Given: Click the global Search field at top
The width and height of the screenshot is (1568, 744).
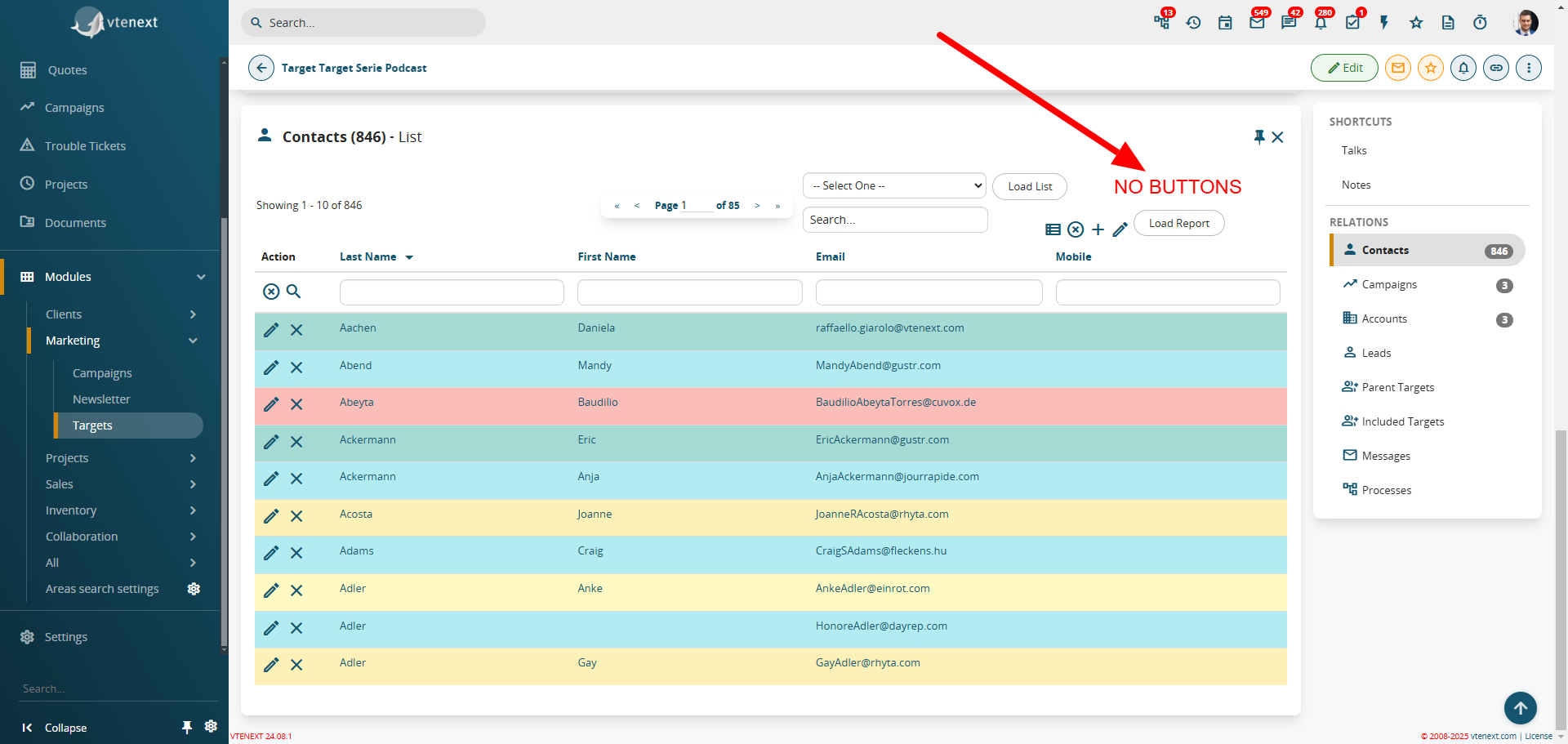Looking at the screenshot, I should click(x=363, y=23).
